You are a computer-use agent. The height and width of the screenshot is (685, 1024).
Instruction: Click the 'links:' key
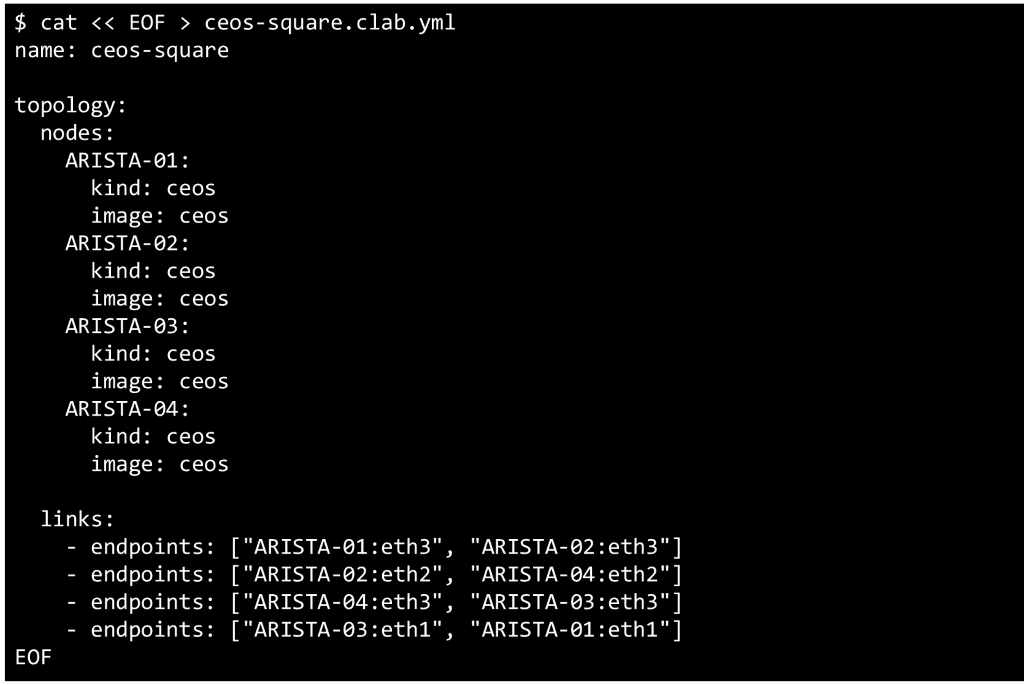(77, 519)
